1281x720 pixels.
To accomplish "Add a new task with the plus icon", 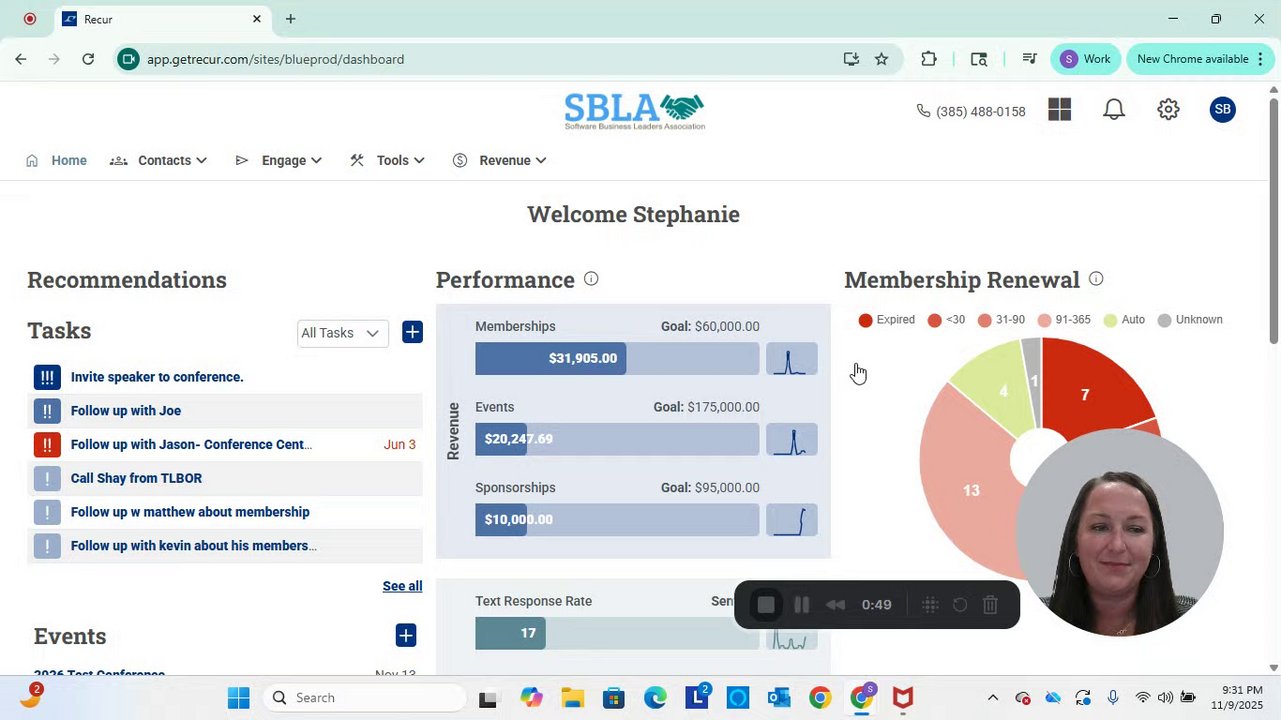I will coord(412,332).
